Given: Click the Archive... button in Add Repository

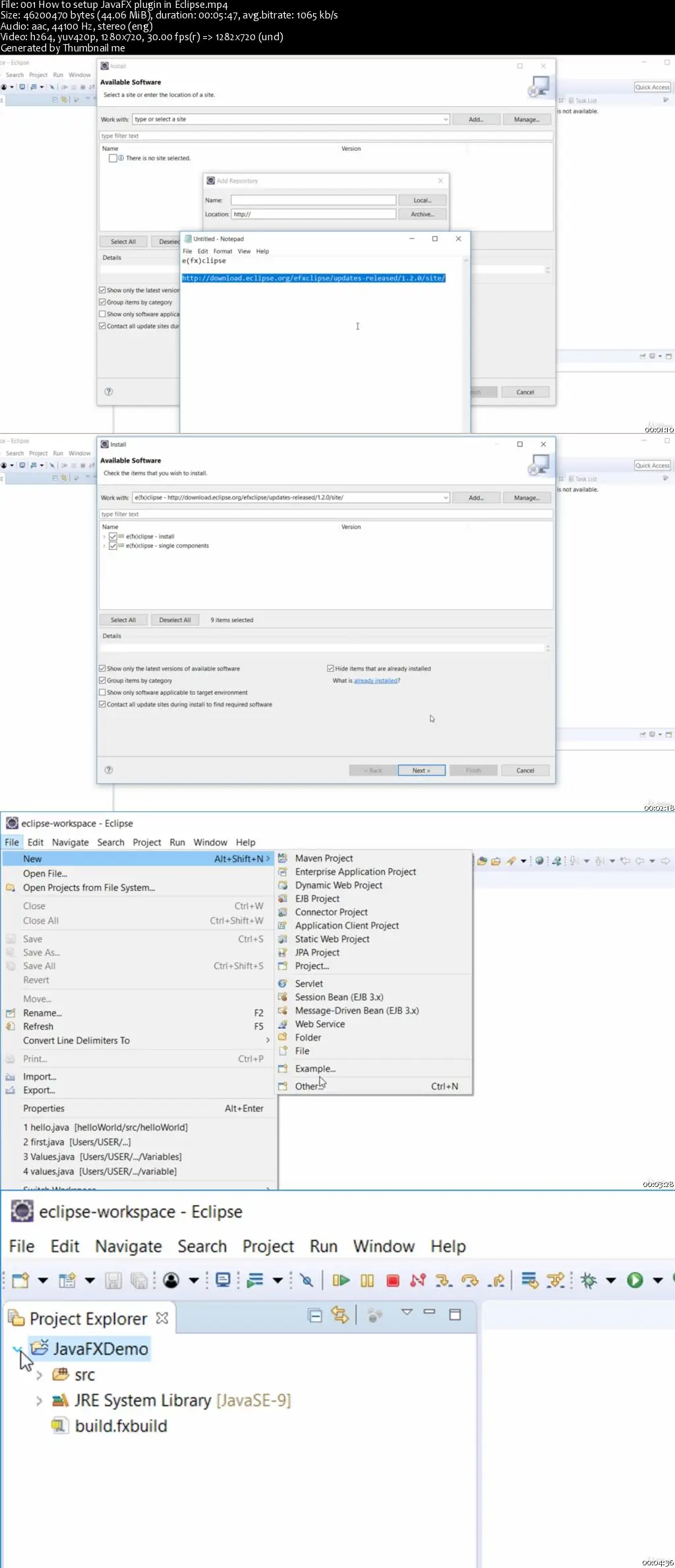Looking at the screenshot, I should pos(423,214).
